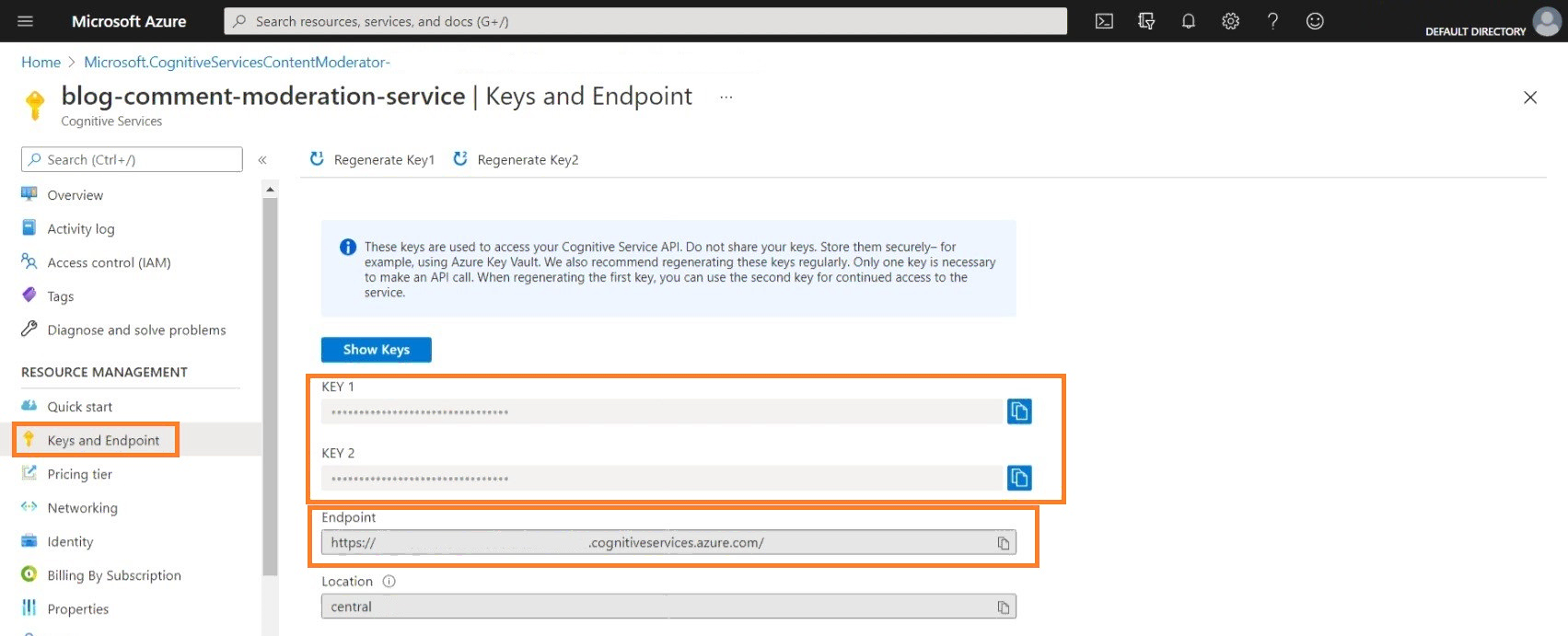This screenshot has width=1568, height=636.
Task: Open the Help question mark icon
Action: click(1272, 21)
